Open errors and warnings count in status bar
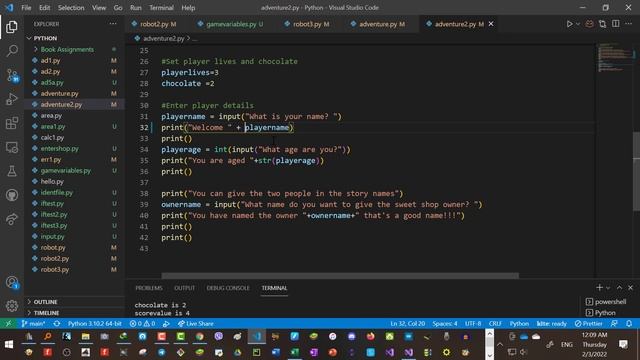Screen dimensions: 640x360 coord(142,324)
